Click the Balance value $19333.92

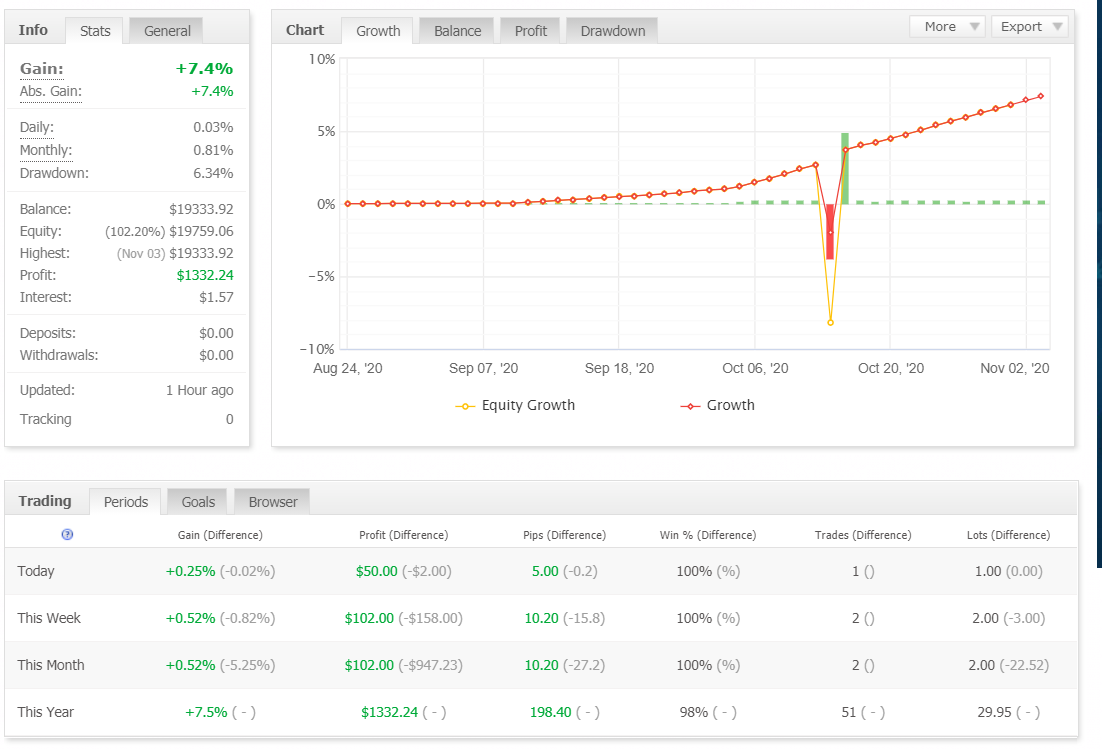click(201, 209)
